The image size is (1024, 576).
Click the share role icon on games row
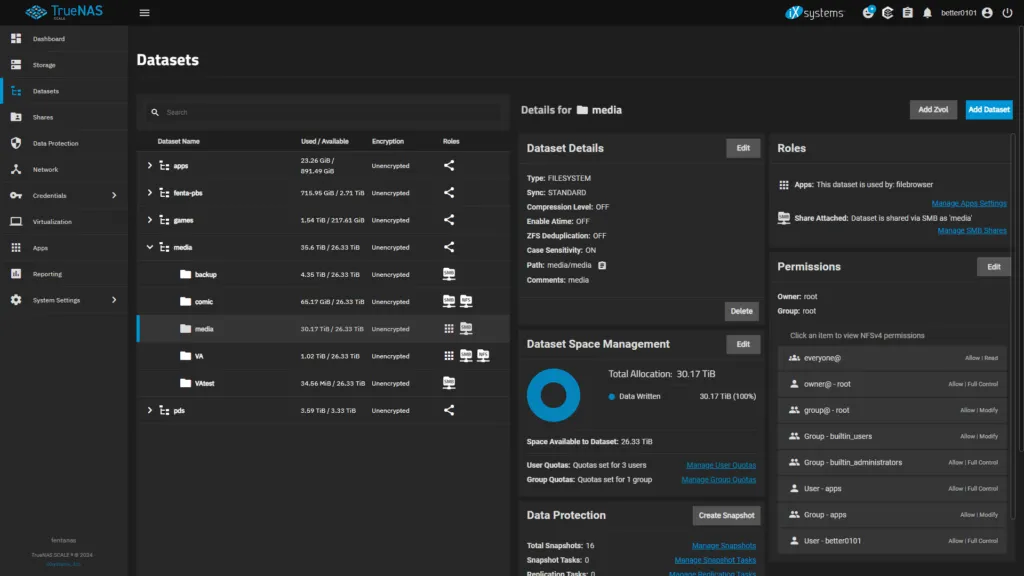(x=448, y=219)
